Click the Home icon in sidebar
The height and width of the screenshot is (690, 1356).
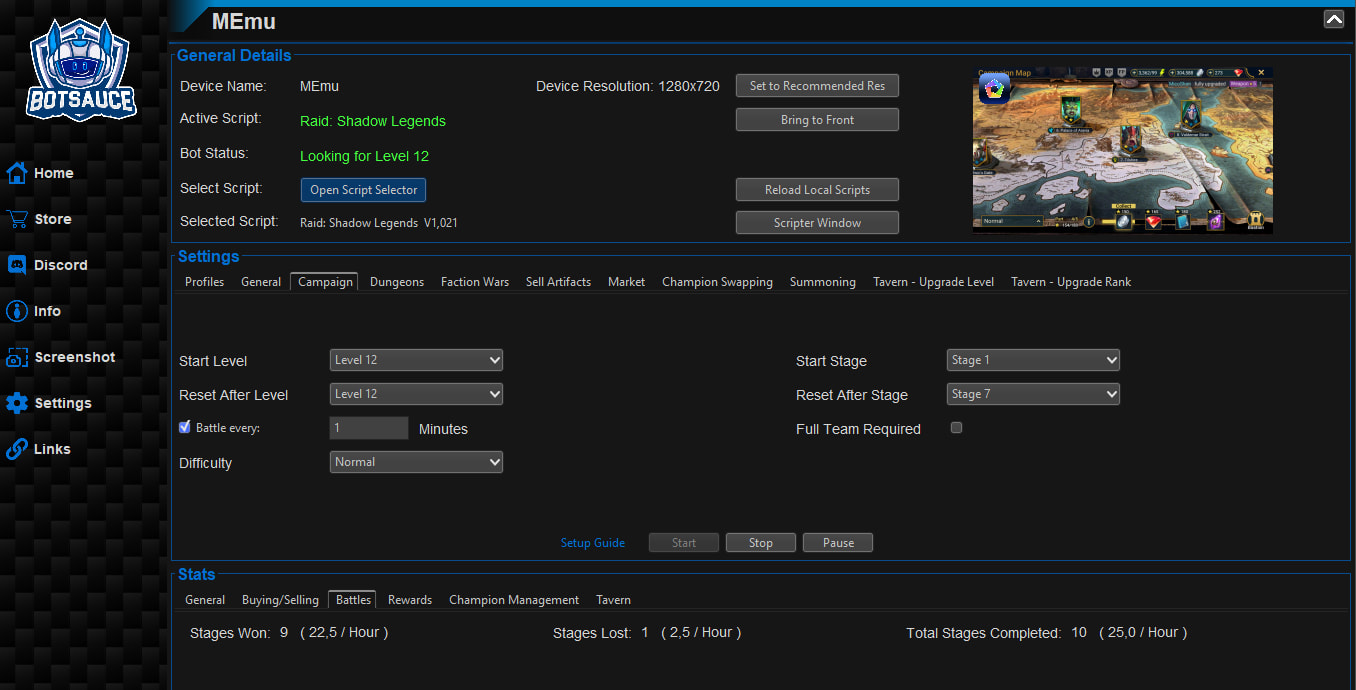tap(16, 173)
